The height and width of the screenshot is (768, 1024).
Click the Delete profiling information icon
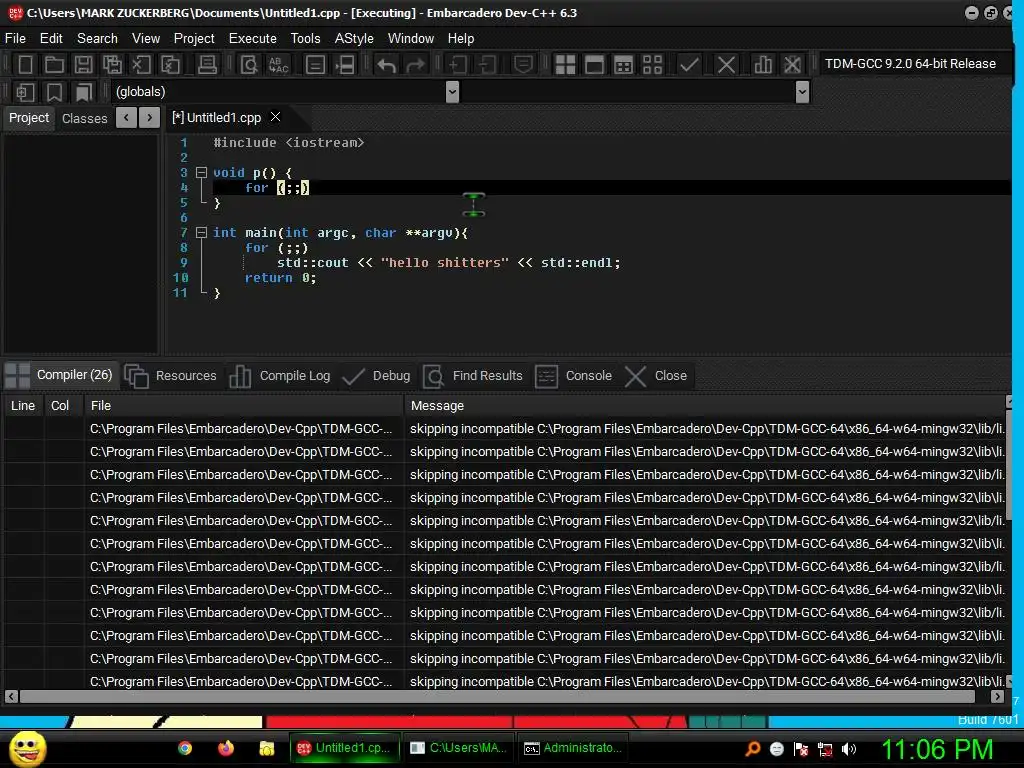pos(792,64)
